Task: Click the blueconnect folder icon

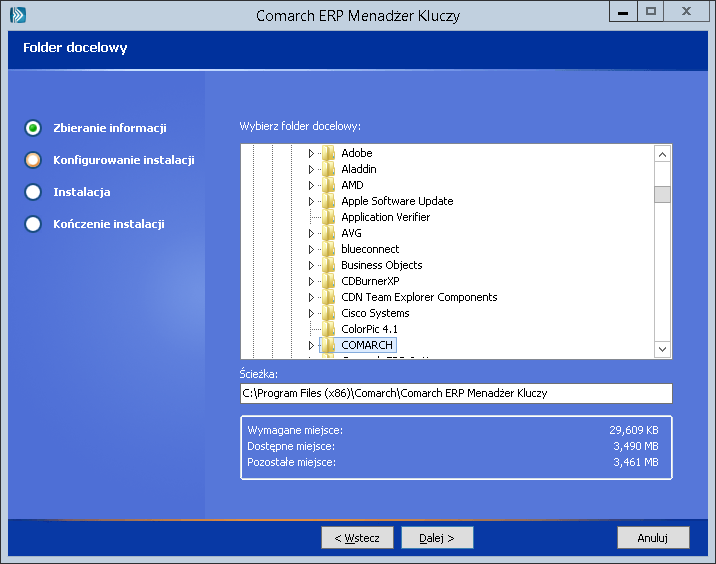Action: pyautogui.click(x=328, y=249)
